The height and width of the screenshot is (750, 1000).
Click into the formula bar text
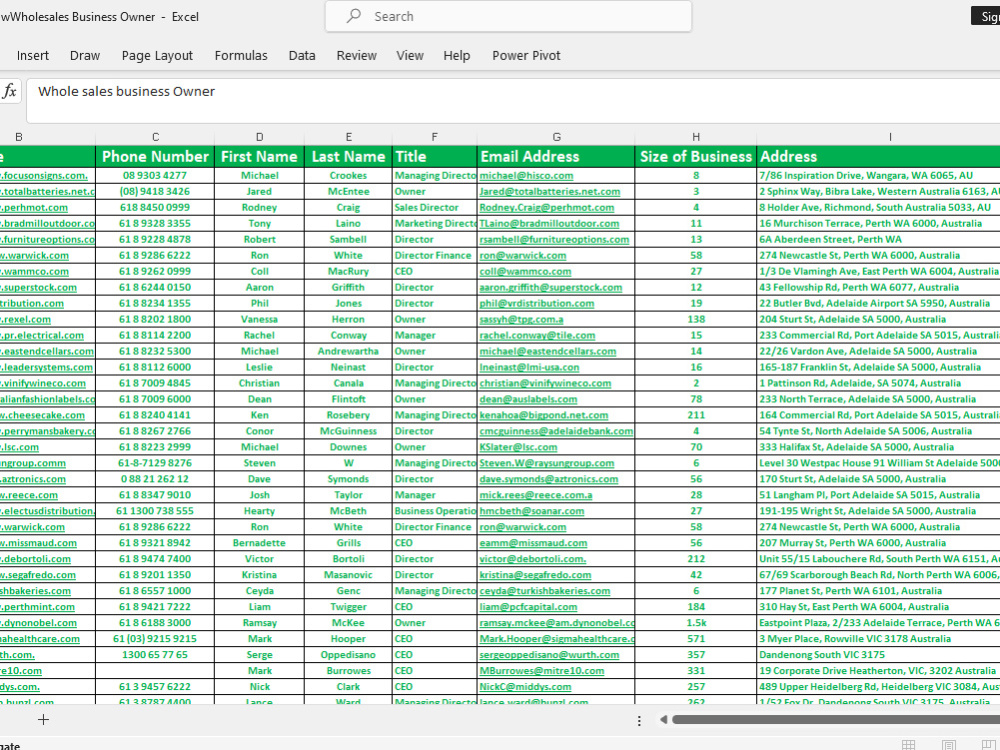(126, 91)
